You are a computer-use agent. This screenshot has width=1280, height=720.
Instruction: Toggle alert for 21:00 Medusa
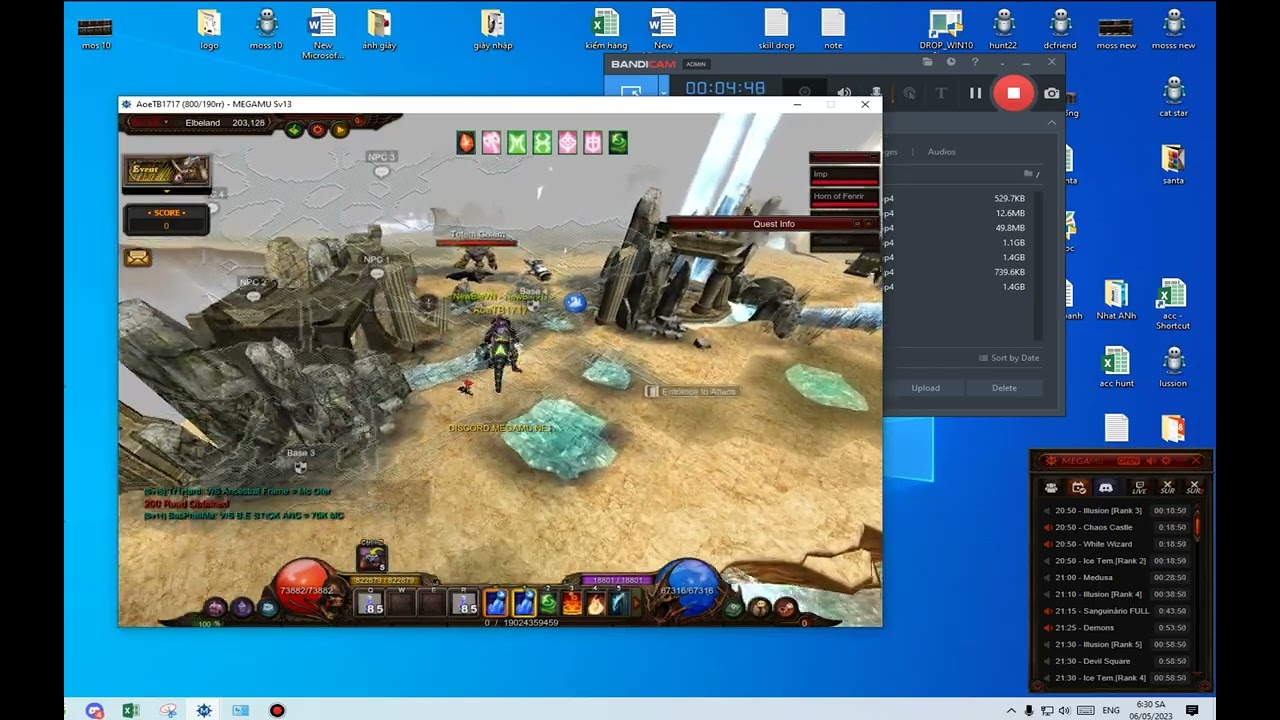pyautogui.click(x=1047, y=577)
